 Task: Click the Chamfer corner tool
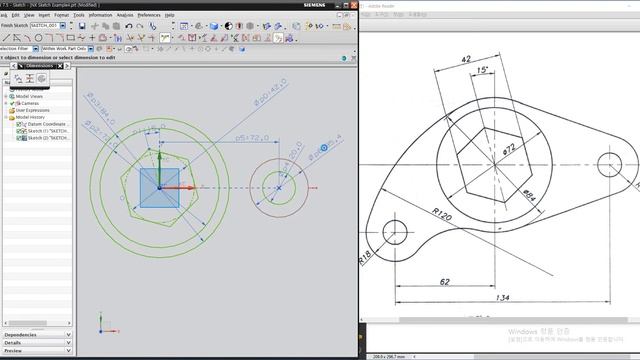[60, 38]
